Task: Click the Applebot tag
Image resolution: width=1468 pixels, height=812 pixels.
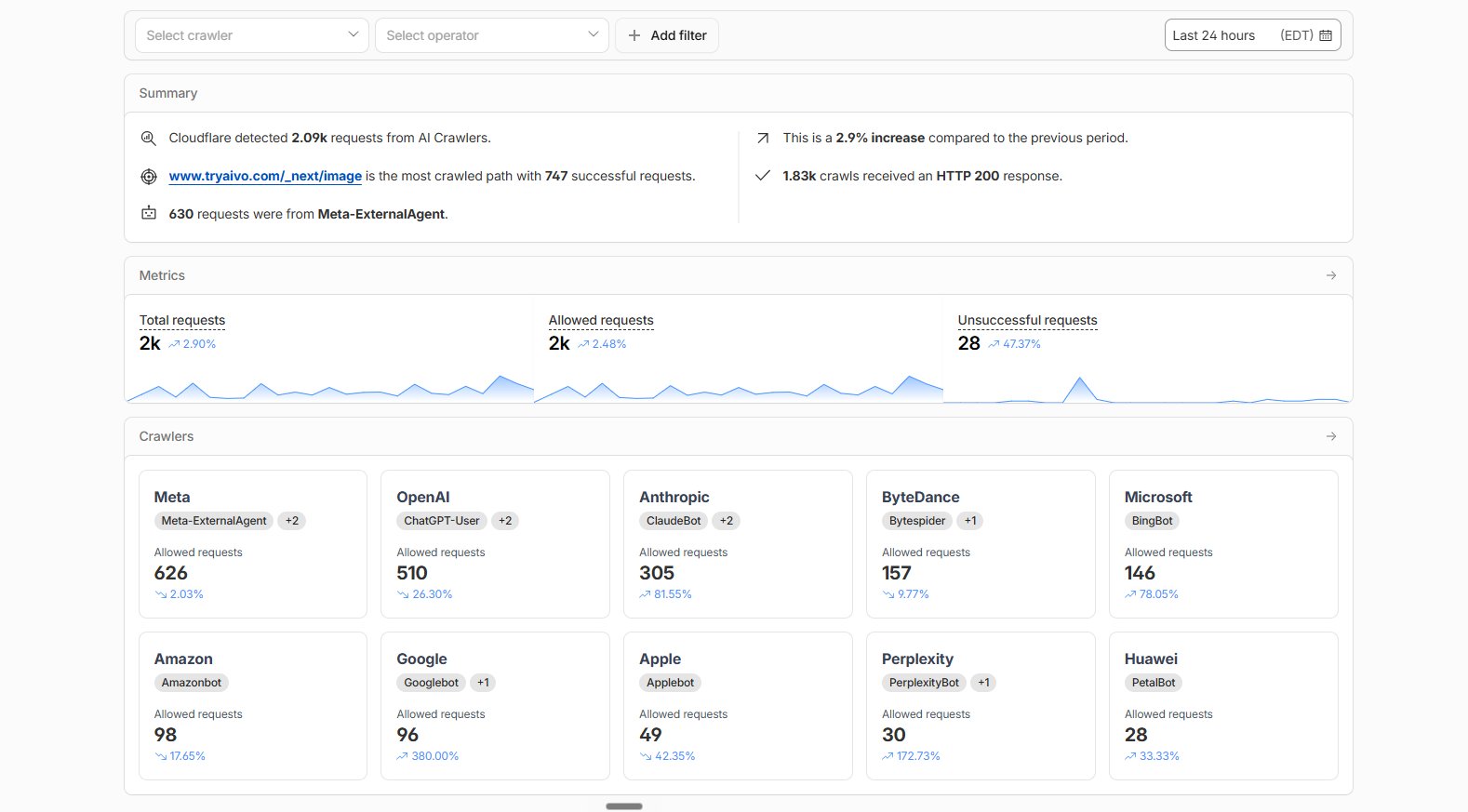Action: pyautogui.click(x=671, y=683)
